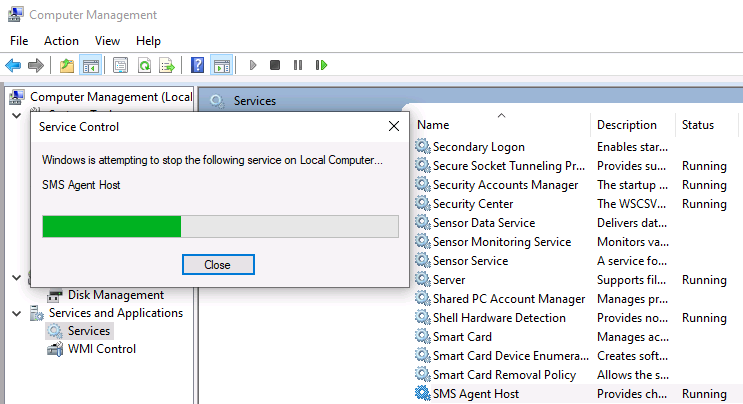
Task: Collapse the System Tools tree node
Action: (x=17, y=116)
